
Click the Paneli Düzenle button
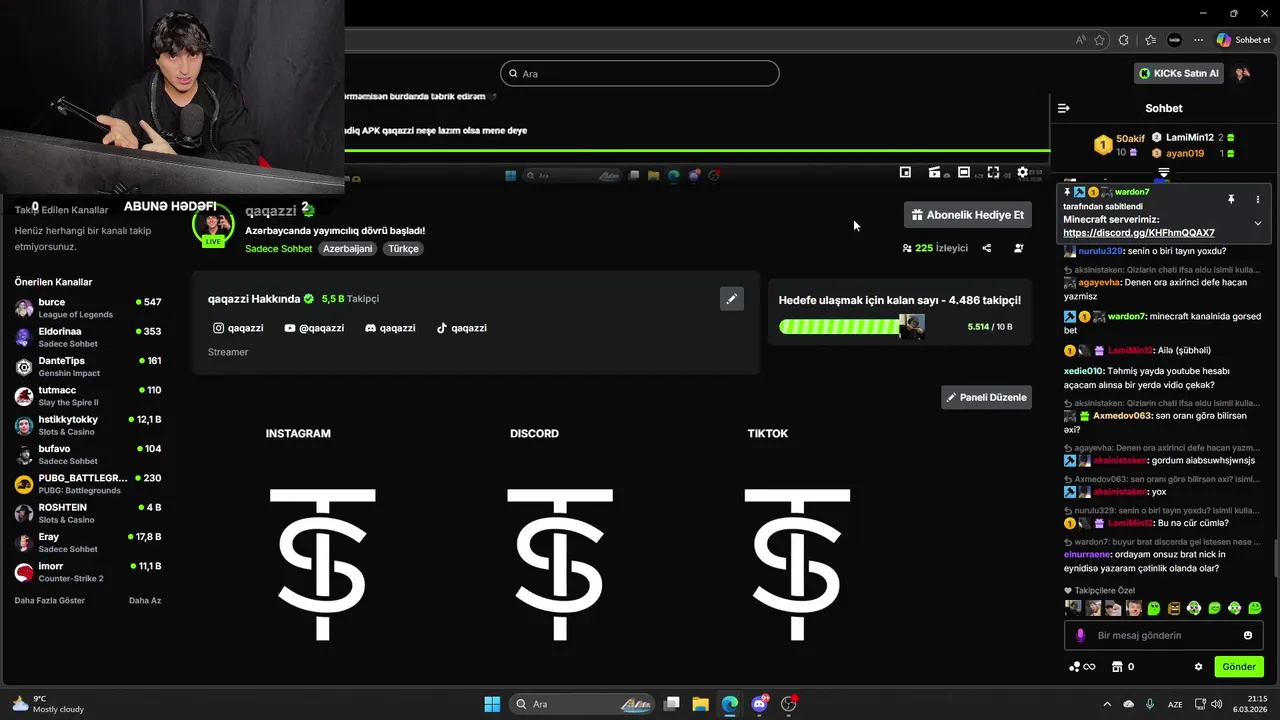click(986, 397)
